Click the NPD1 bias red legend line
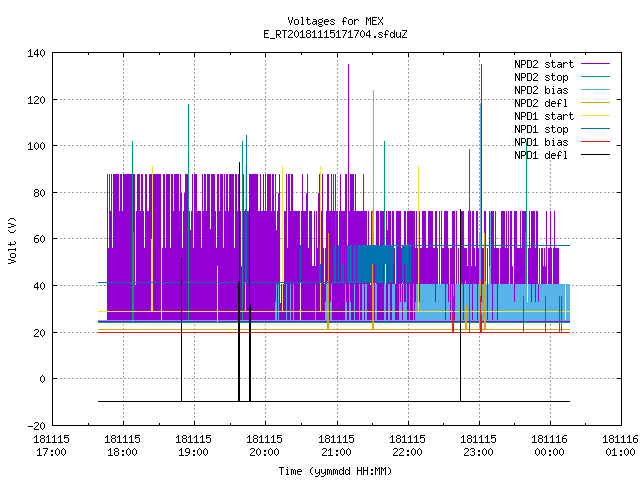Viewport: 640px width, 480px height. (595, 142)
